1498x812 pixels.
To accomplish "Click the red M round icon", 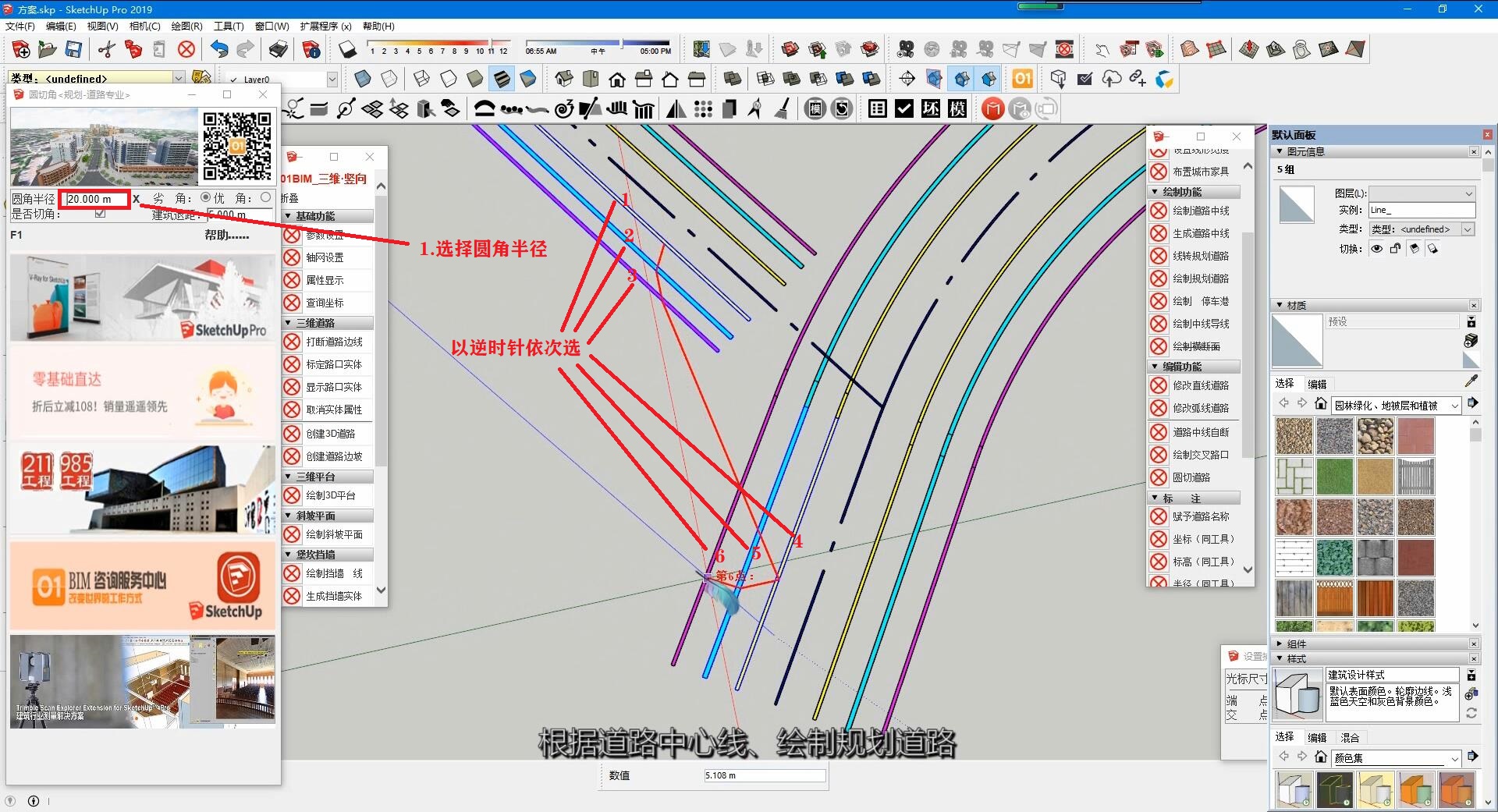I will pyautogui.click(x=992, y=109).
